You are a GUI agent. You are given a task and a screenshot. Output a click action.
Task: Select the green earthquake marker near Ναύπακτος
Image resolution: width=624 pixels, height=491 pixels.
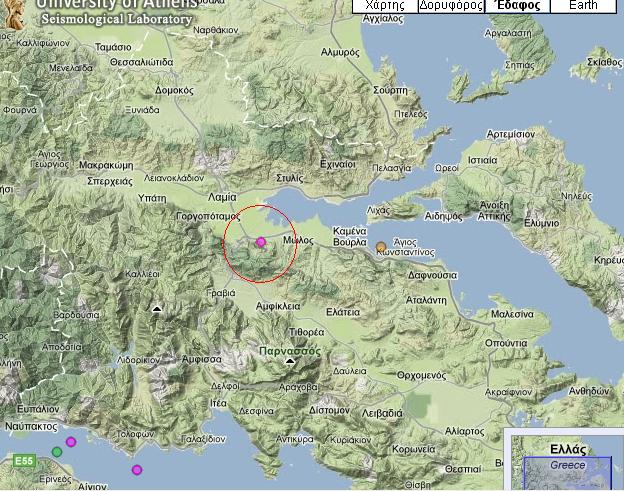click(57, 452)
